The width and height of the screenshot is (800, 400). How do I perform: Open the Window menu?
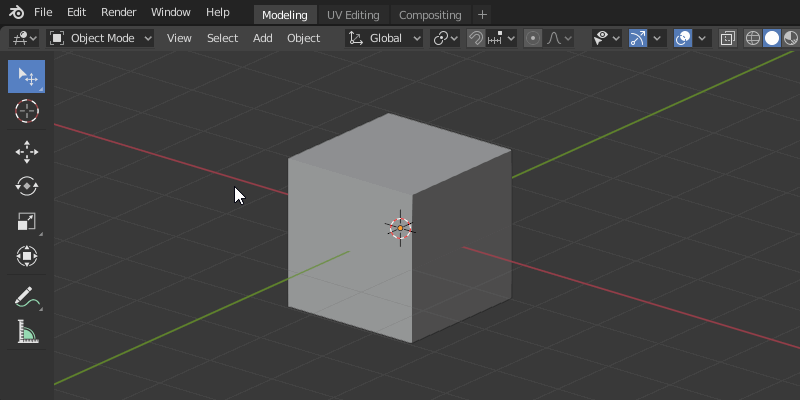170,12
